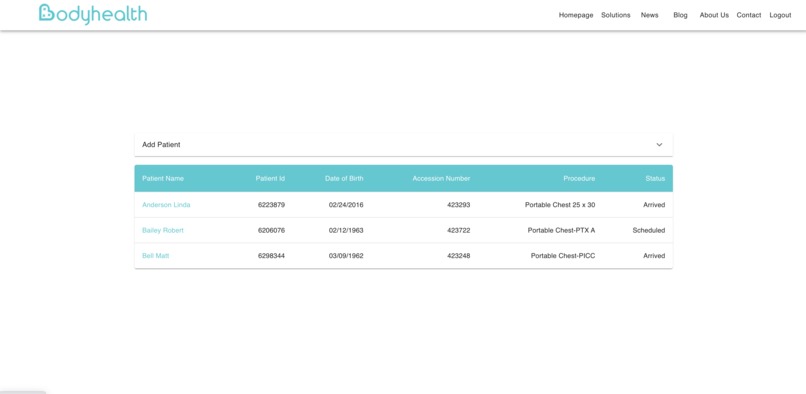Click Arrived status for Bell Matt
The width and height of the screenshot is (806, 394).
click(x=654, y=256)
